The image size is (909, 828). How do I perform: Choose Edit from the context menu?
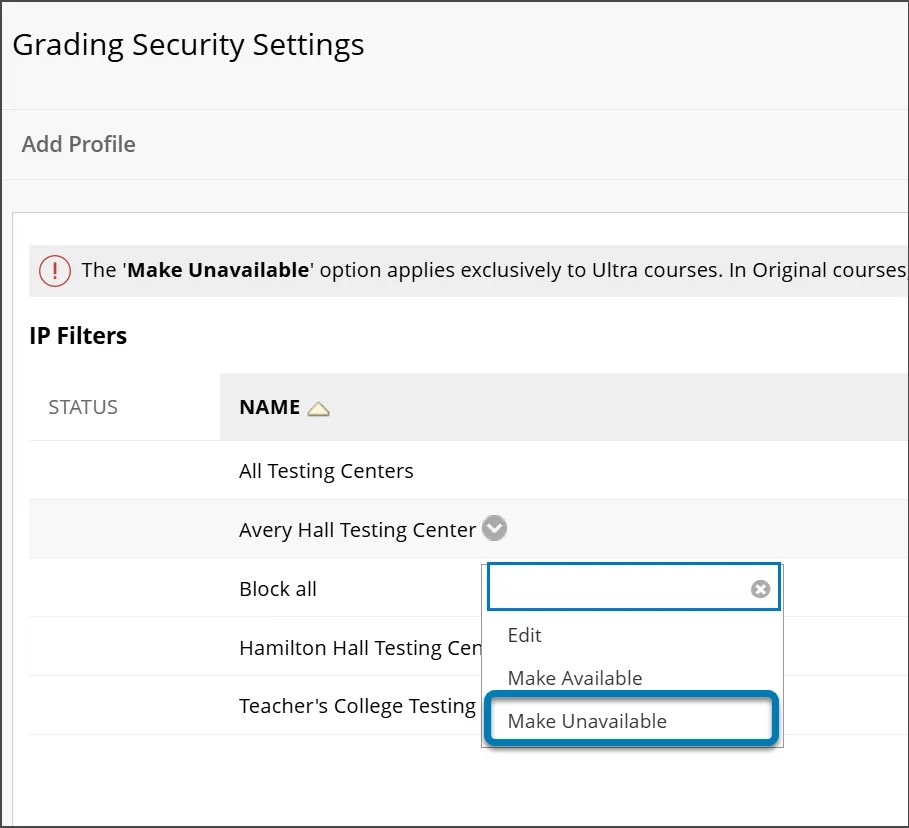point(524,635)
